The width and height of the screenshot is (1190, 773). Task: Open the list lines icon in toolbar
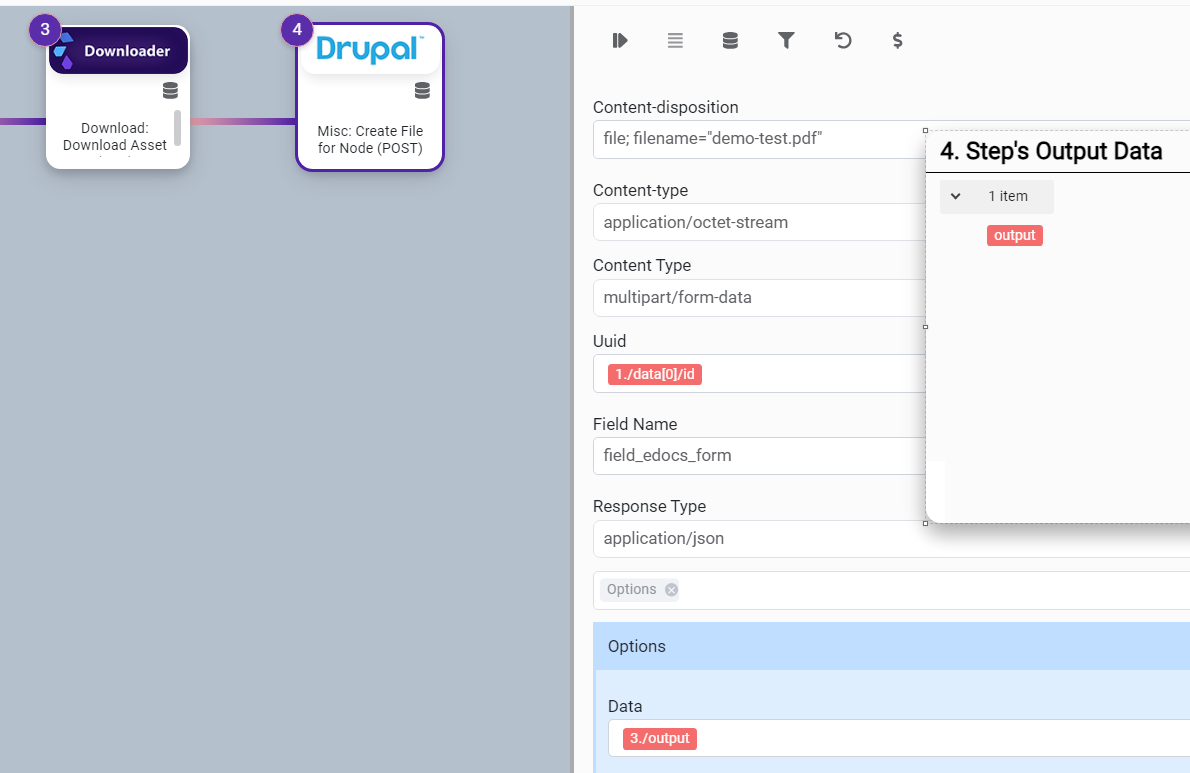tap(675, 41)
